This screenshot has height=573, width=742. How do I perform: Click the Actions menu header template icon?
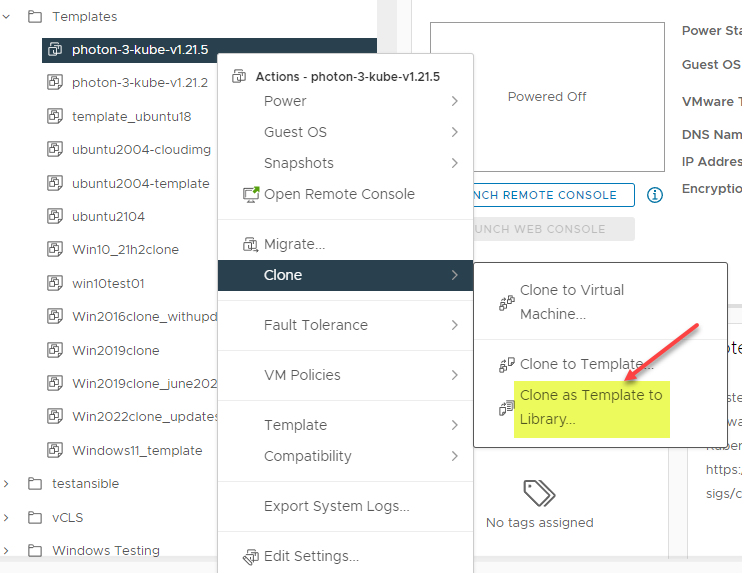pyautogui.click(x=239, y=76)
